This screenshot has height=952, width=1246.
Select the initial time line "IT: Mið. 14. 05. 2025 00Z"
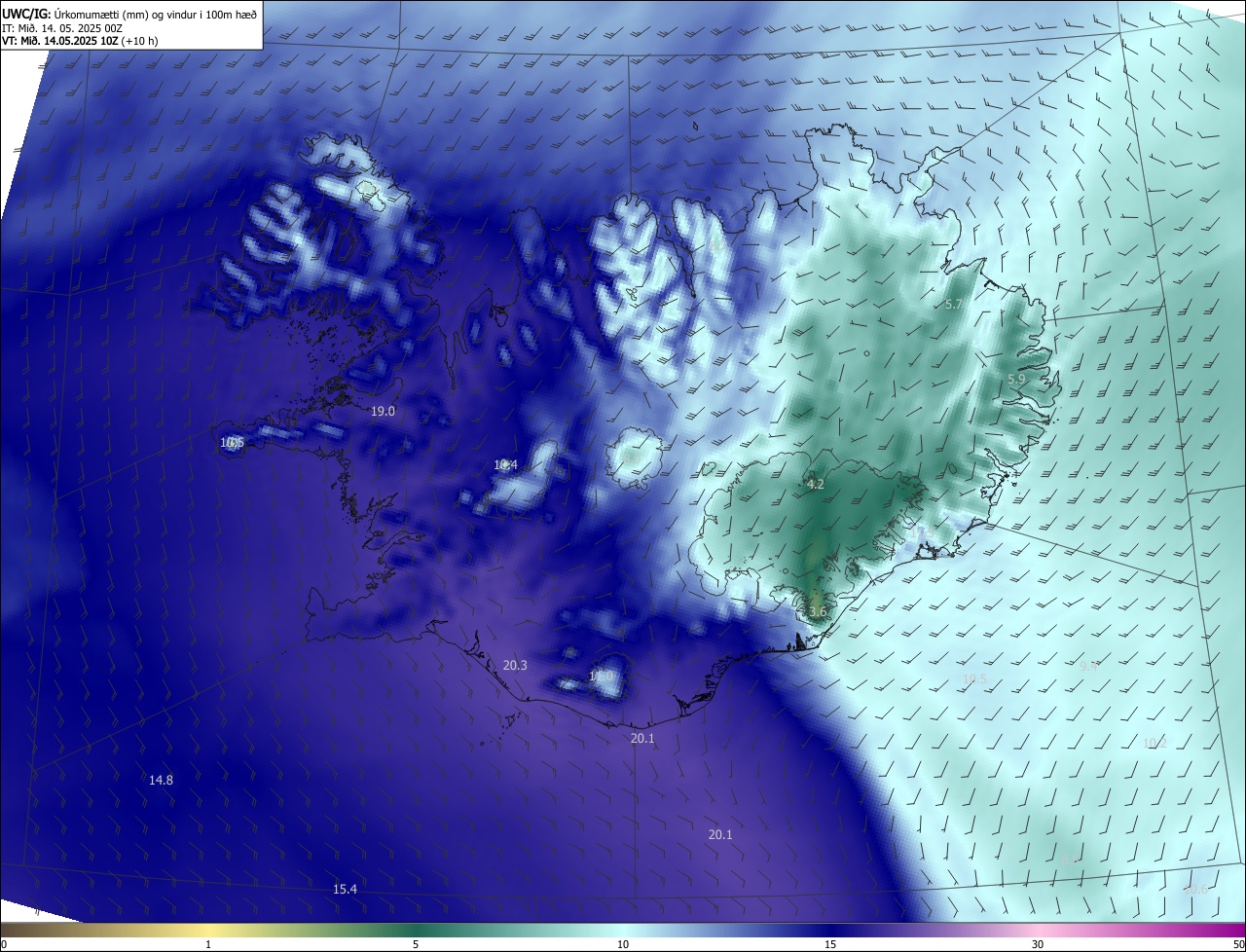62,28
